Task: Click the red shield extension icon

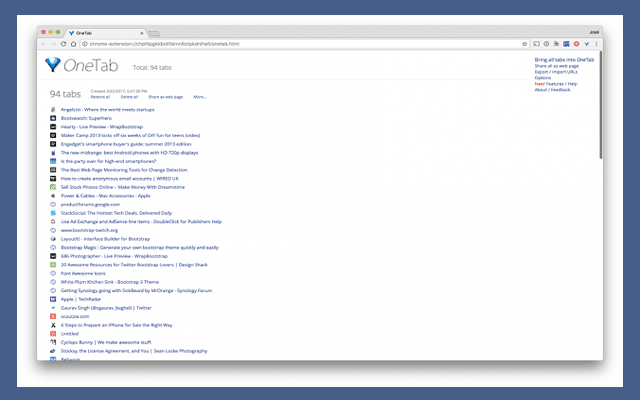Action: click(576, 44)
